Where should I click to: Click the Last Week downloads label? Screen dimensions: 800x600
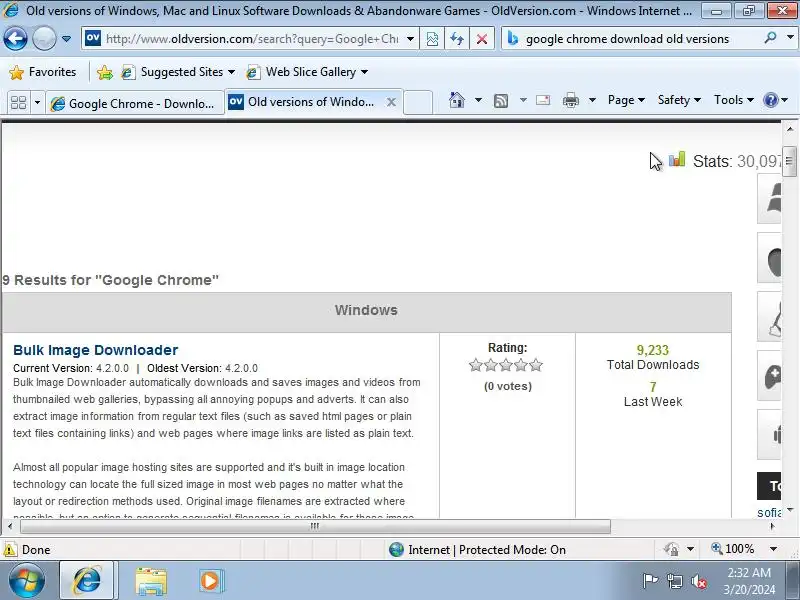pyautogui.click(x=653, y=402)
